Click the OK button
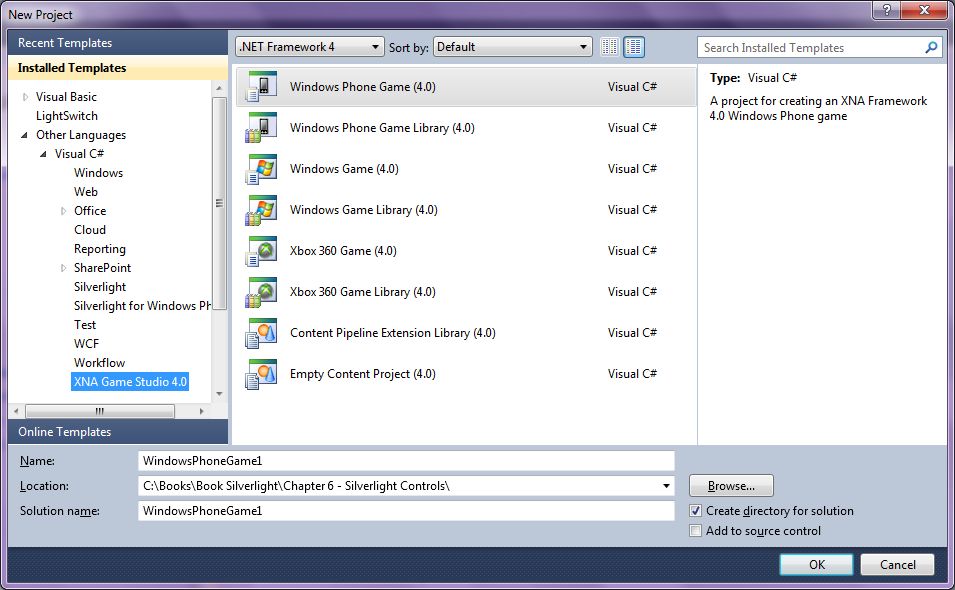 [816, 564]
